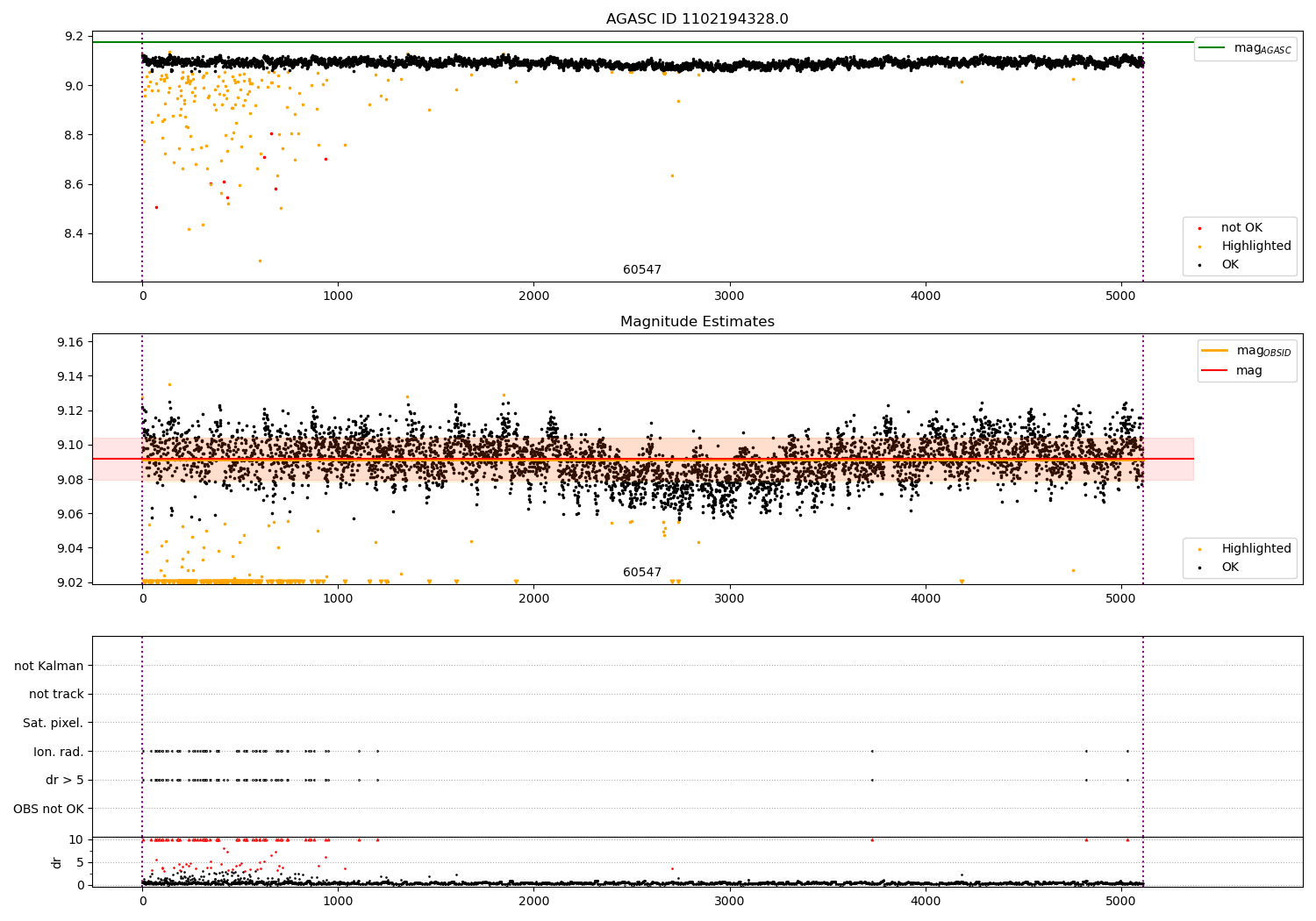Click the y-axis tick '9.10'
The height and width of the screenshot is (921, 1316).
71,445
